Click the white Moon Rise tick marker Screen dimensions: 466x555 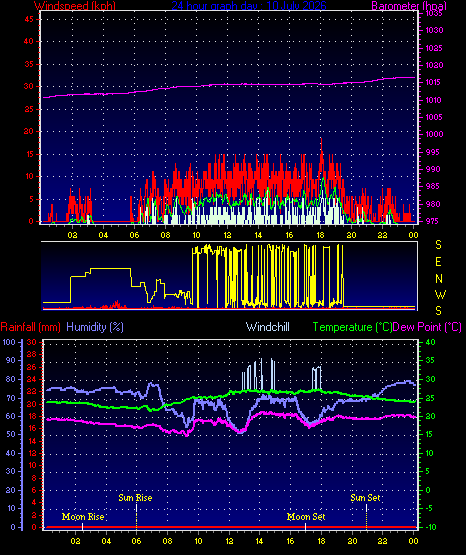[x=82, y=526]
